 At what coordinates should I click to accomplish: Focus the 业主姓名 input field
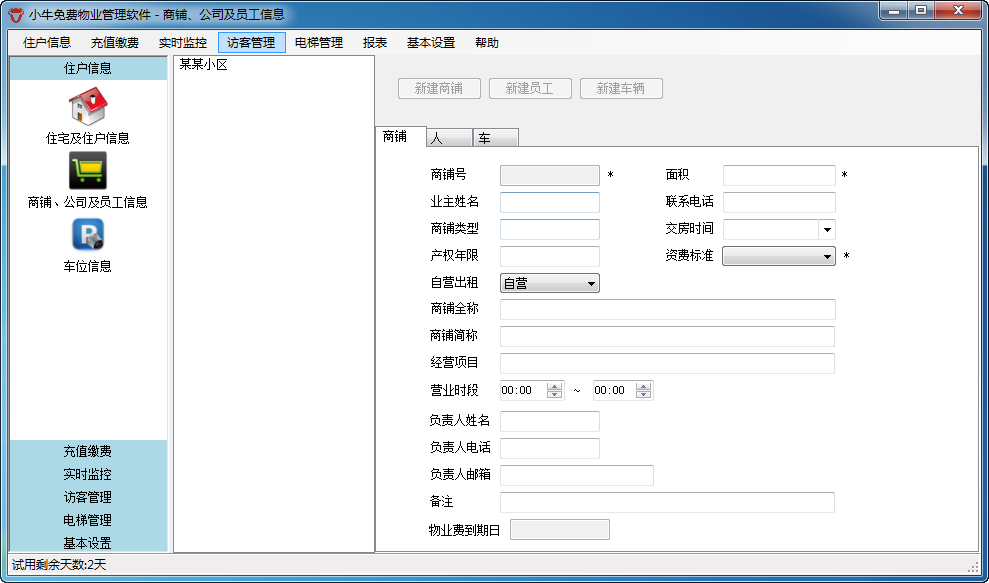pyautogui.click(x=549, y=202)
